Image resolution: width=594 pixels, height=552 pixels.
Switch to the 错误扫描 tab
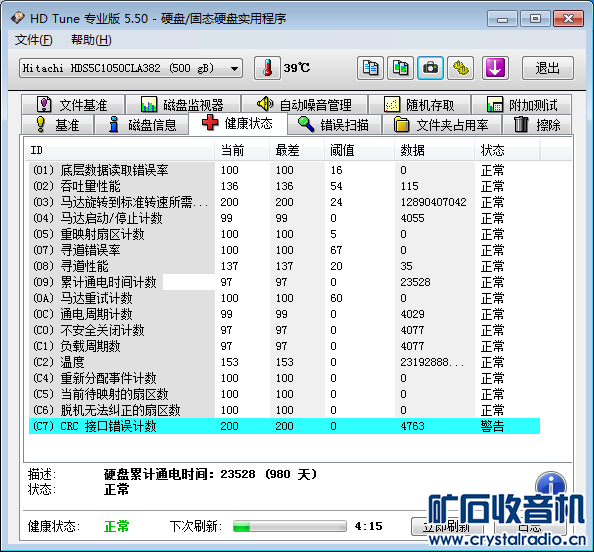334,125
